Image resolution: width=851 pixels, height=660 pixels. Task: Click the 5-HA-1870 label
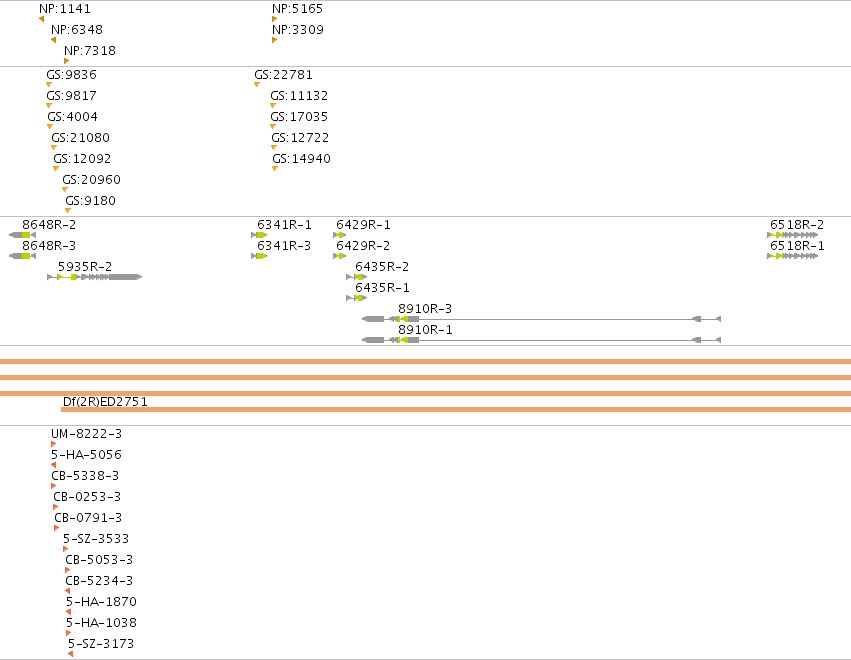pos(101,602)
